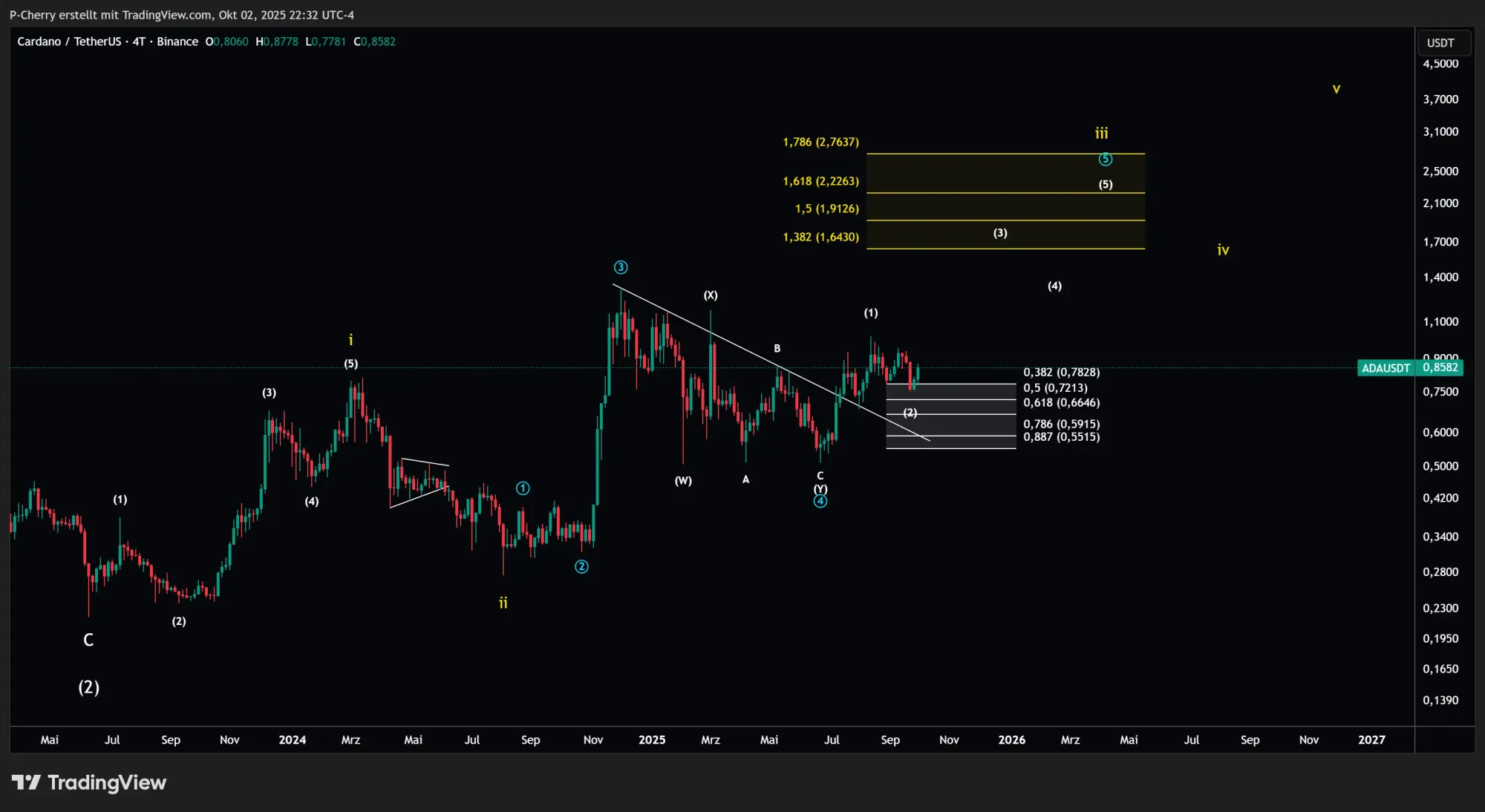The width and height of the screenshot is (1485, 812).
Task: Click the ADAUSDT price tag label
Action: coord(1385,368)
